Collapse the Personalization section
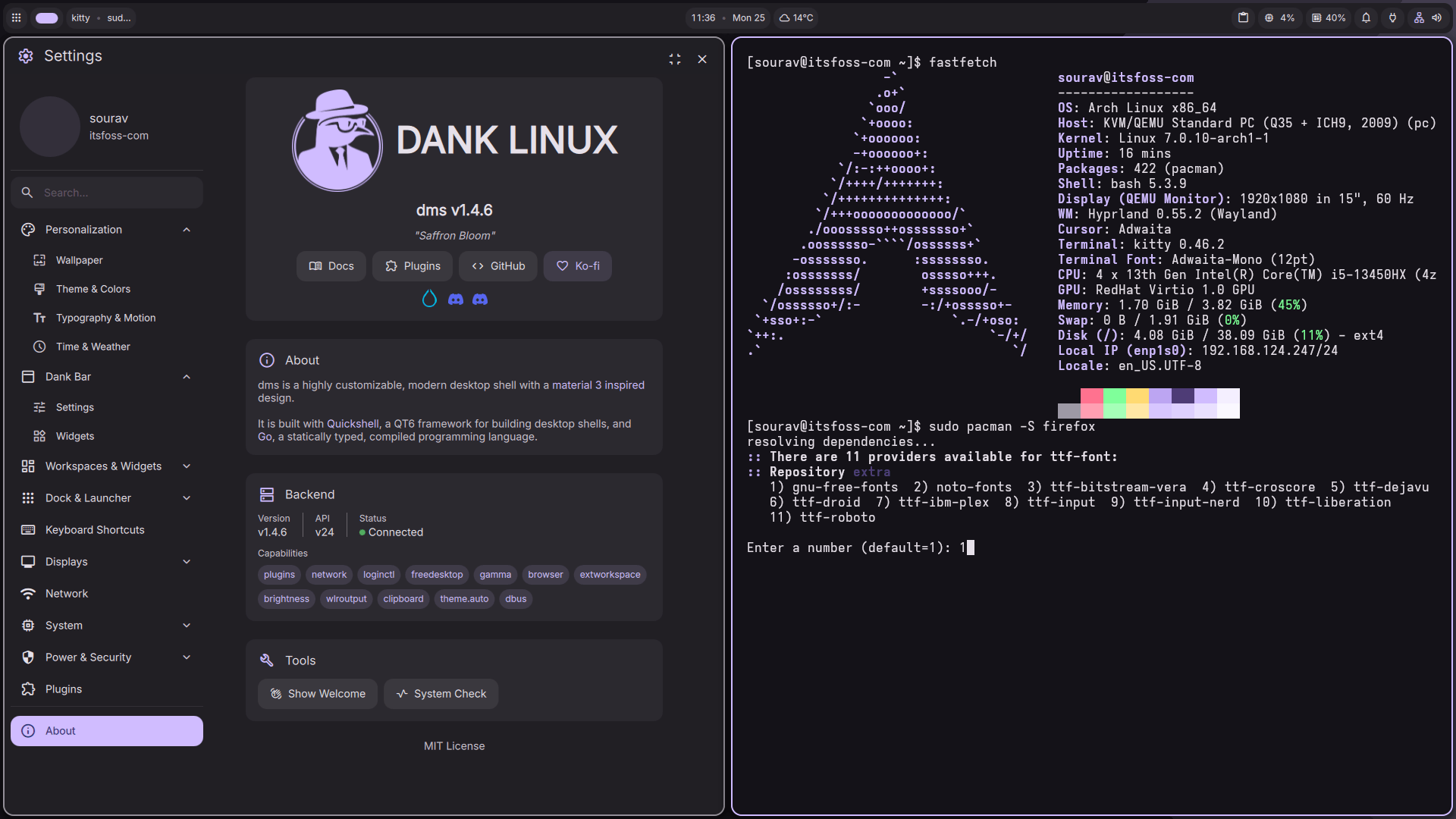1456x819 pixels. coord(187,230)
